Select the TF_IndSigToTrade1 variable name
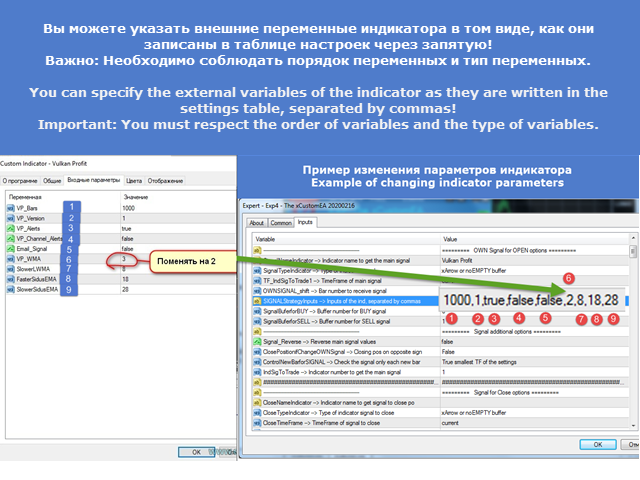The height and width of the screenshot is (480, 640). [322, 281]
